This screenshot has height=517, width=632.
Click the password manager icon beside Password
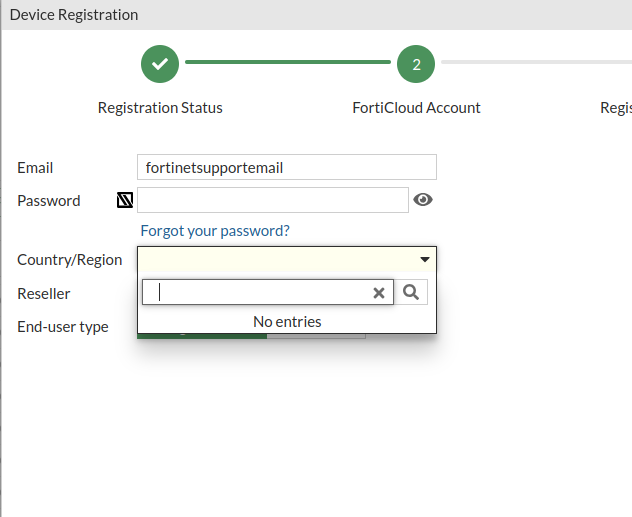[125, 200]
